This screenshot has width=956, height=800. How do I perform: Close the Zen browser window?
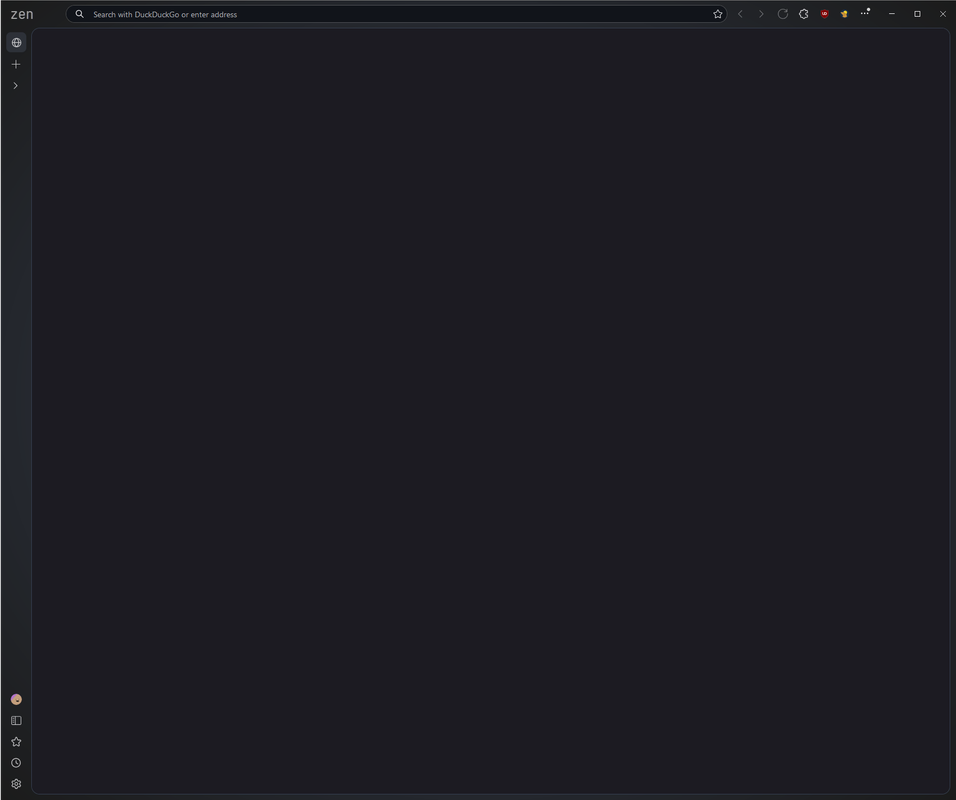point(943,13)
